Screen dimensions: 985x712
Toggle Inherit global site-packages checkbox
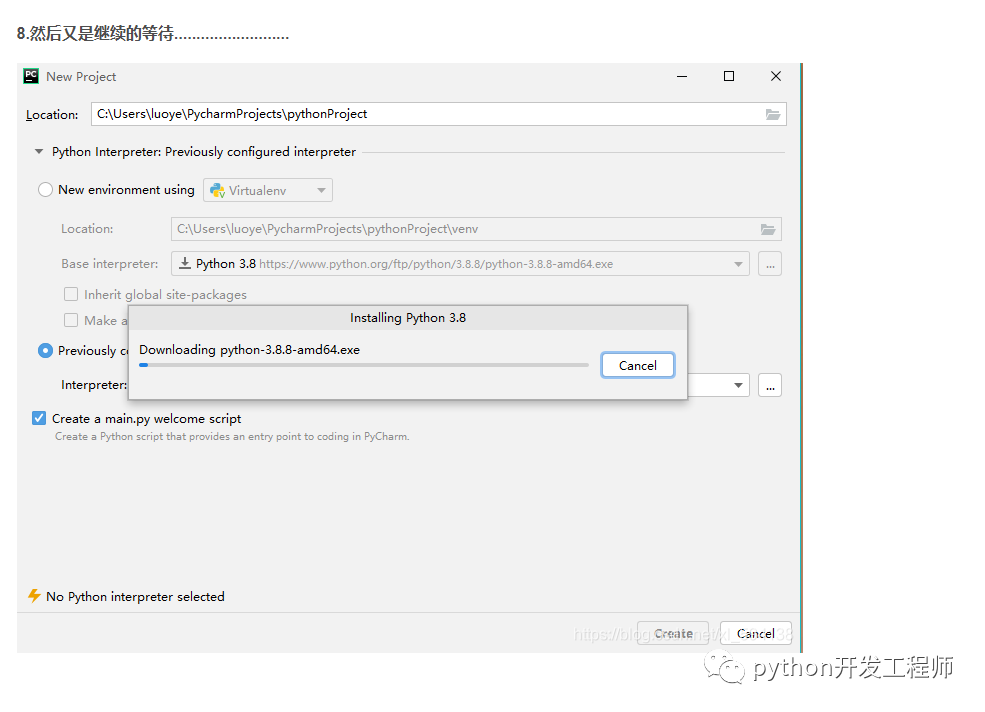[71, 294]
